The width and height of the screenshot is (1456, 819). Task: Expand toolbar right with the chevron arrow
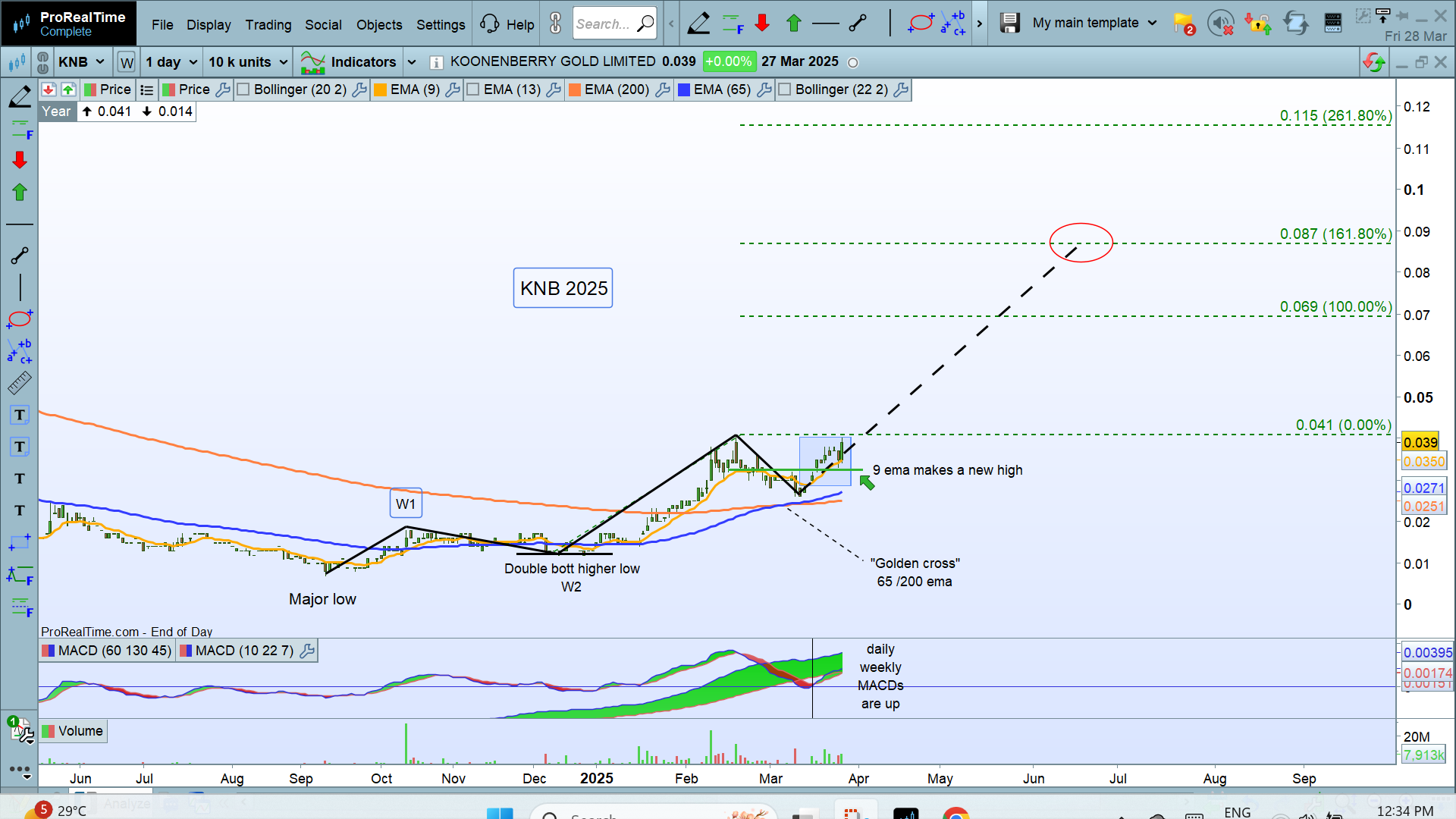[x=979, y=24]
